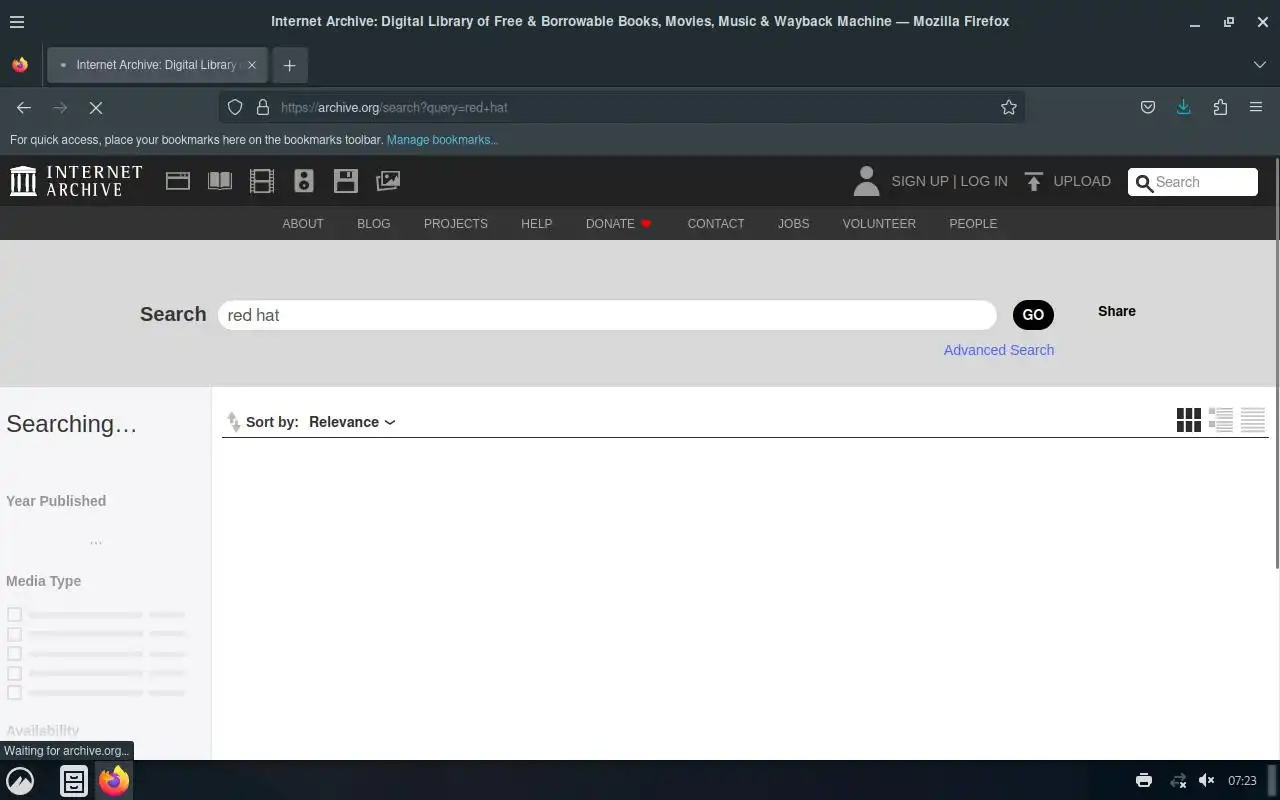
Task: Open new tab with plus button
Action: (289, 65)
